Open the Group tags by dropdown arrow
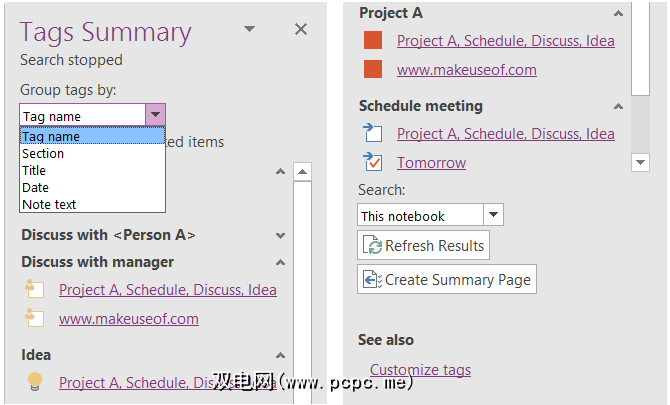670x405 pixels. click(x=155, y=116)
